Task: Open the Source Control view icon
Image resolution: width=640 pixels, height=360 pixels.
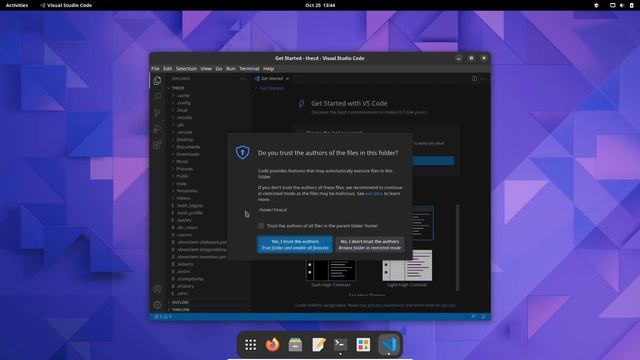Action: coord(157,113)
